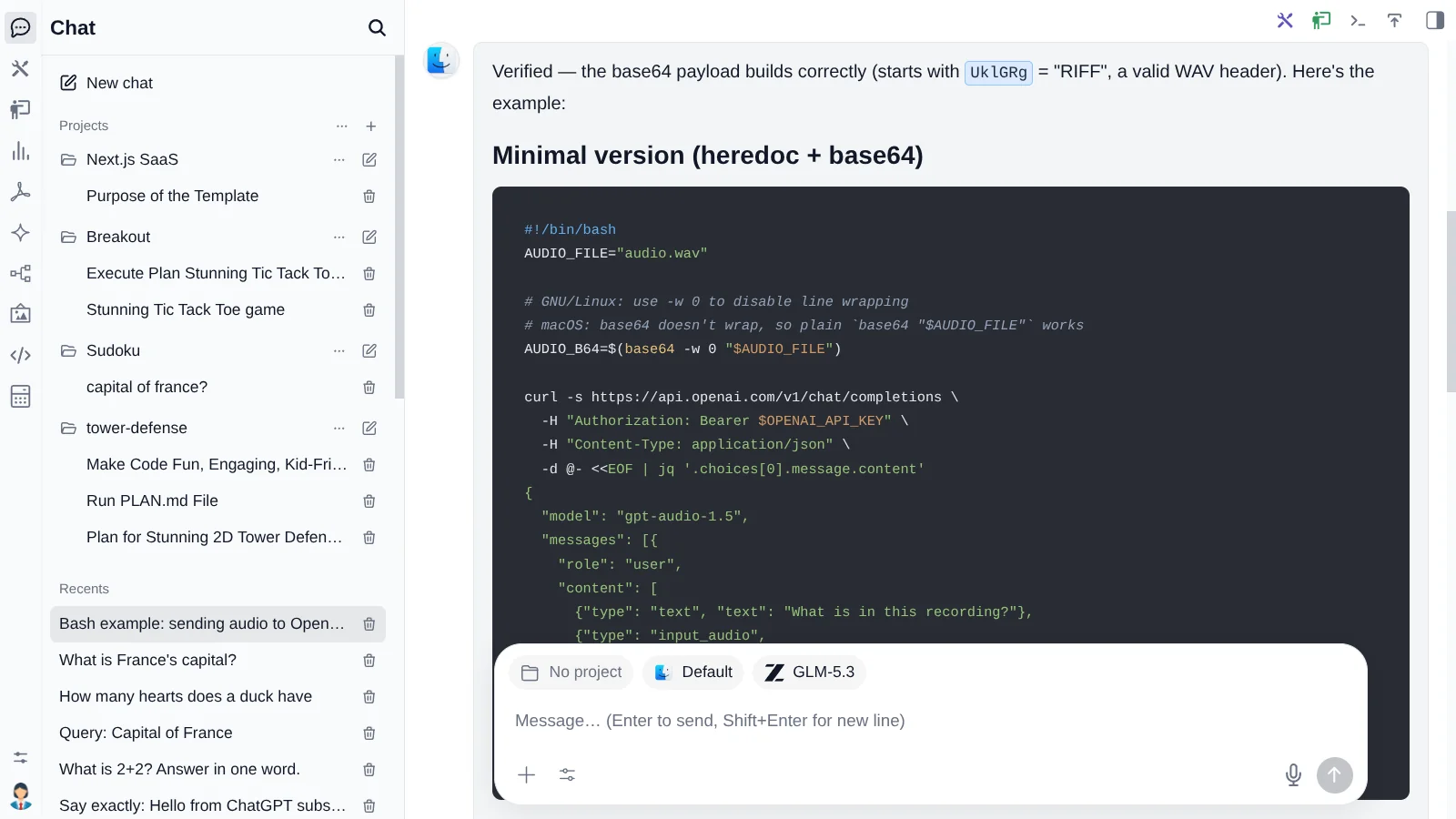Toggle the right side panel
The image size is (1456, 819).
click(x=1435, y=21)
